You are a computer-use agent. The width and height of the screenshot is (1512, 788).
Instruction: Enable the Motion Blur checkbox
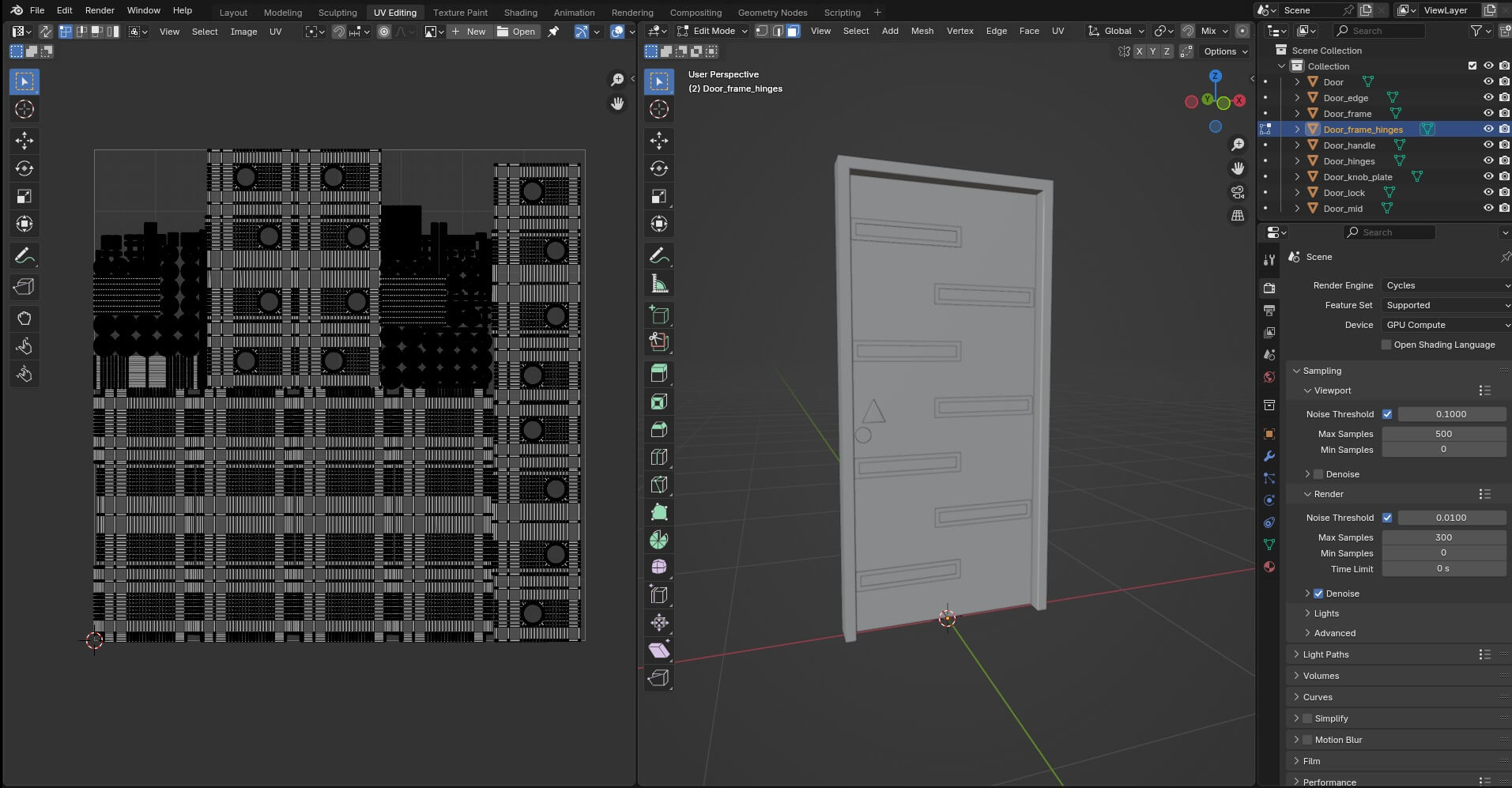(1307, 740)
